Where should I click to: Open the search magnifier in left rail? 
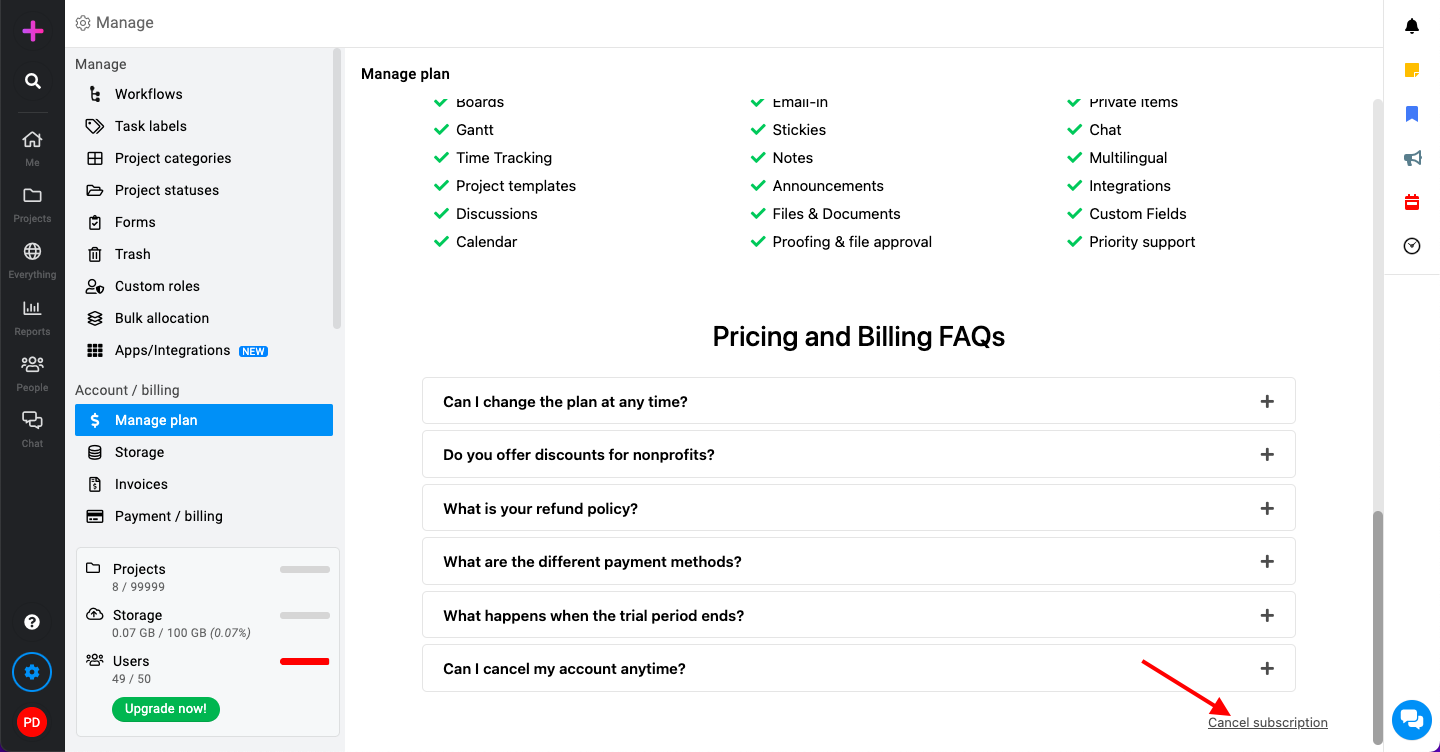click(33, 81)
